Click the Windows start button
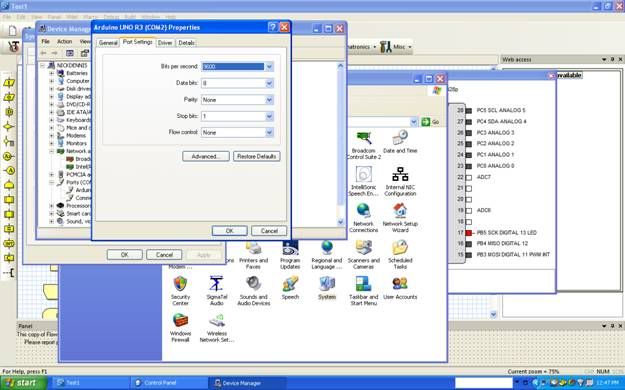This screenshot has width=625, height=390. pos(24,383)
